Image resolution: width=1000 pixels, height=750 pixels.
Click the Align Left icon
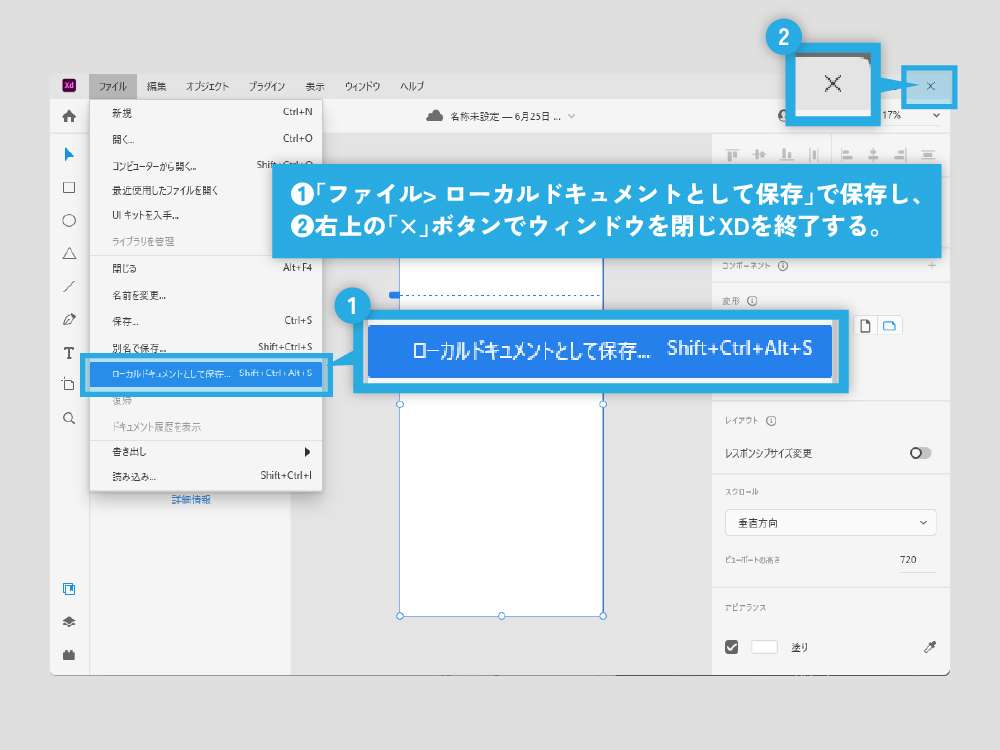846,154
